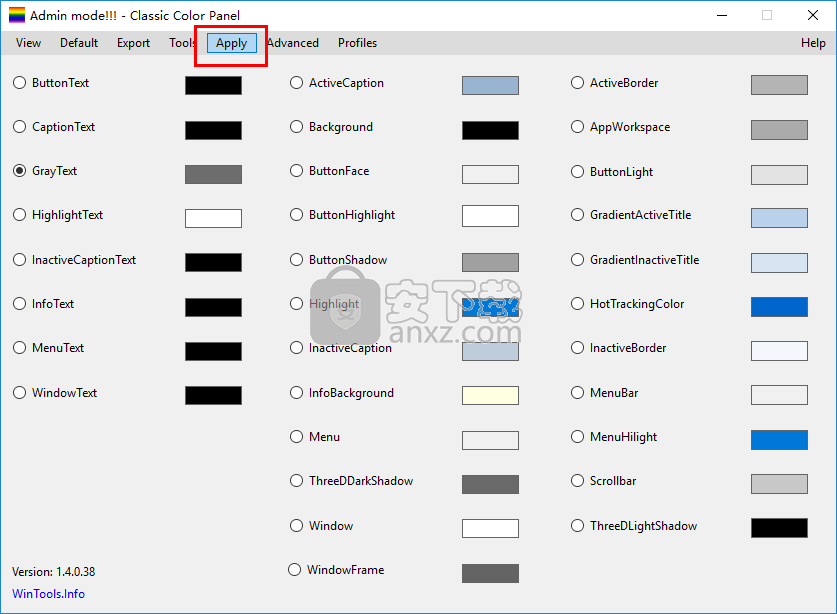This screenshot has height=614, width=837.
Task: Select the Background radio button
Action: pos(296,127)
